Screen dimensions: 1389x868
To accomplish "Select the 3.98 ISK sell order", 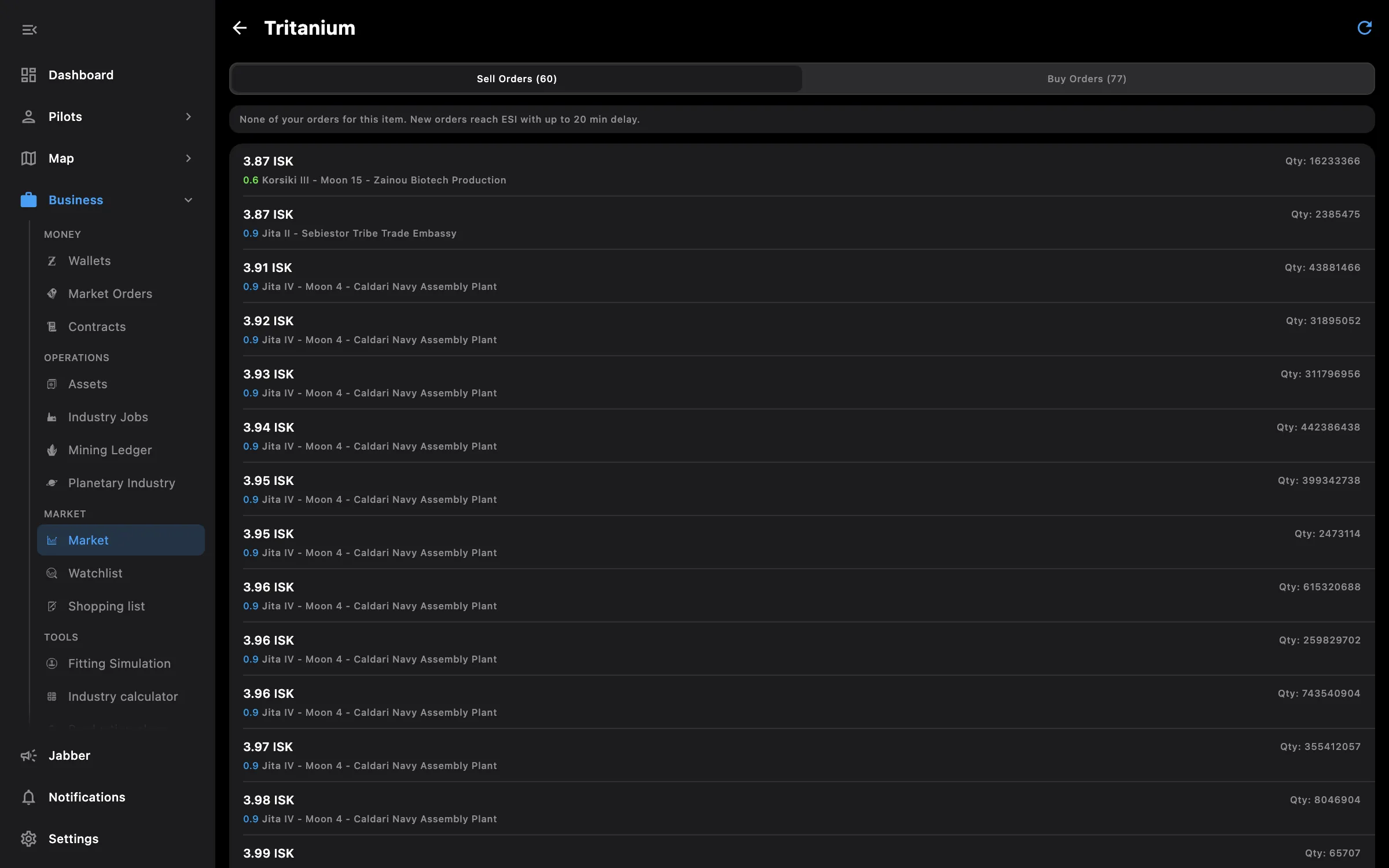I will (x=802, y=809).
